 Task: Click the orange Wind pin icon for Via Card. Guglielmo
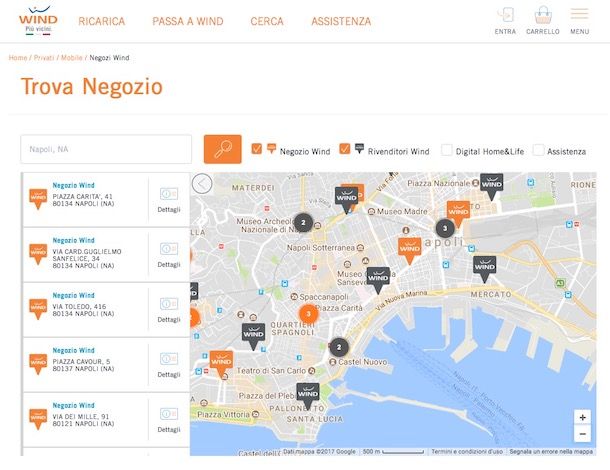[x=38, y=254]
